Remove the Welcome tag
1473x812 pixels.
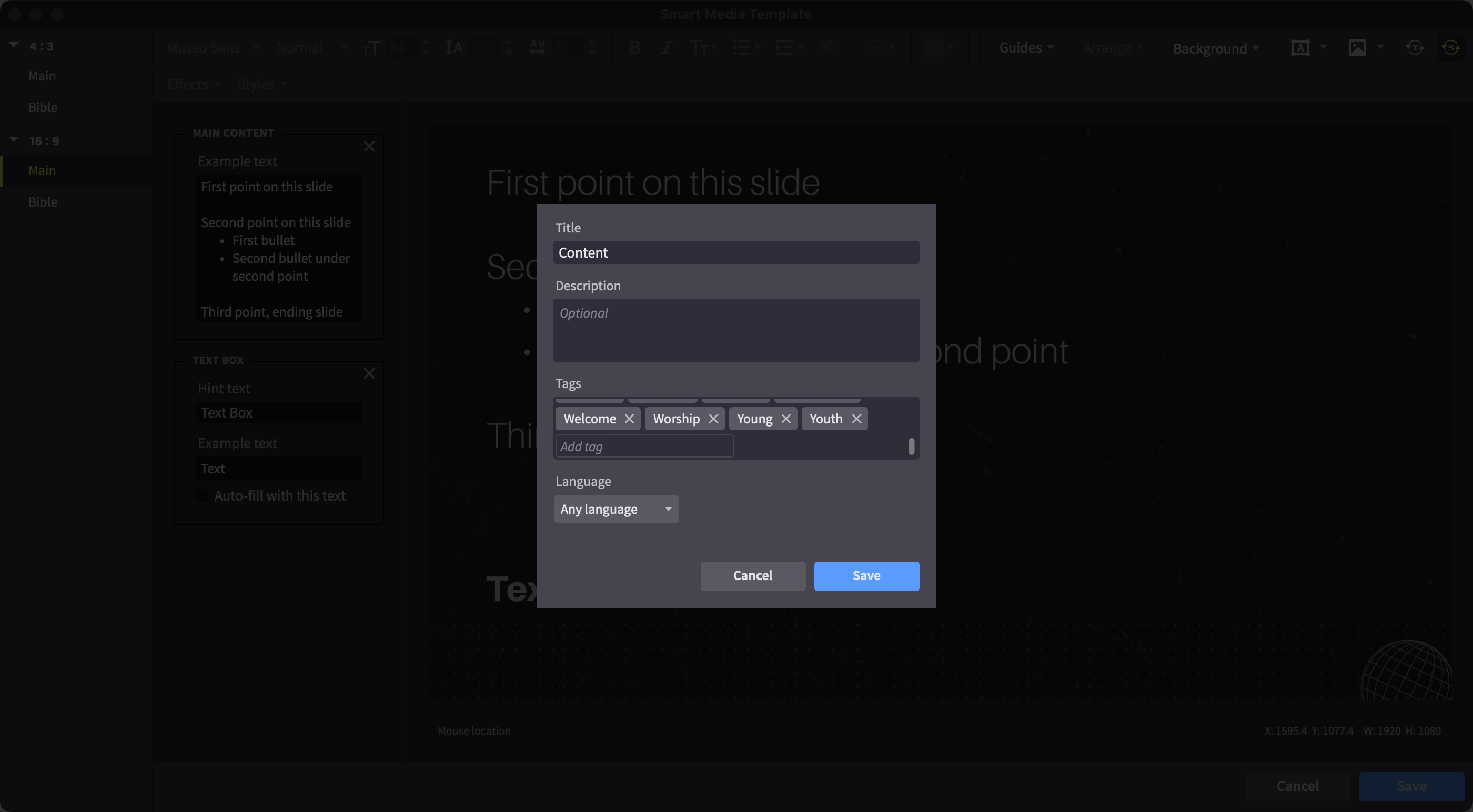[x=629, y=419]
